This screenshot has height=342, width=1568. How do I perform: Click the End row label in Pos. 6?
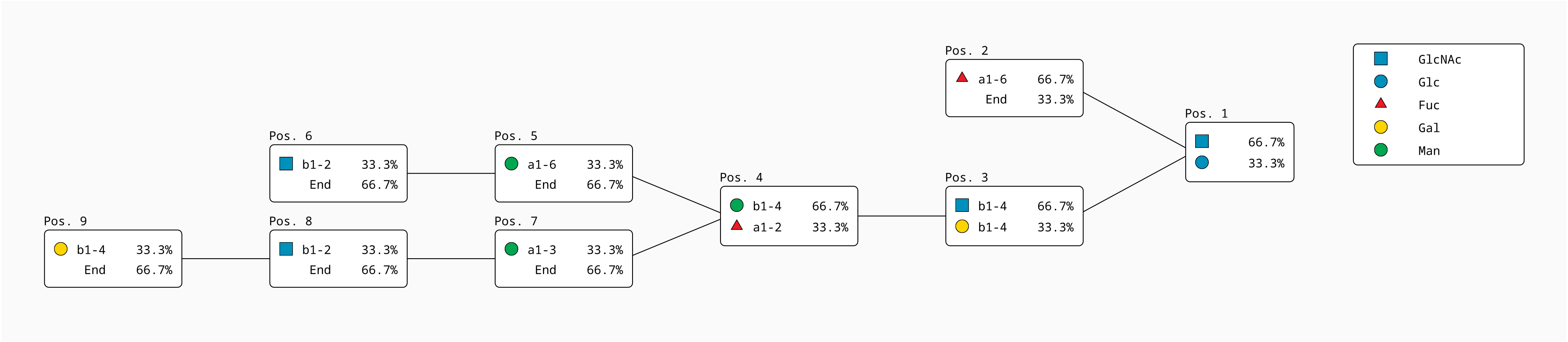click(x=320, y=184)
